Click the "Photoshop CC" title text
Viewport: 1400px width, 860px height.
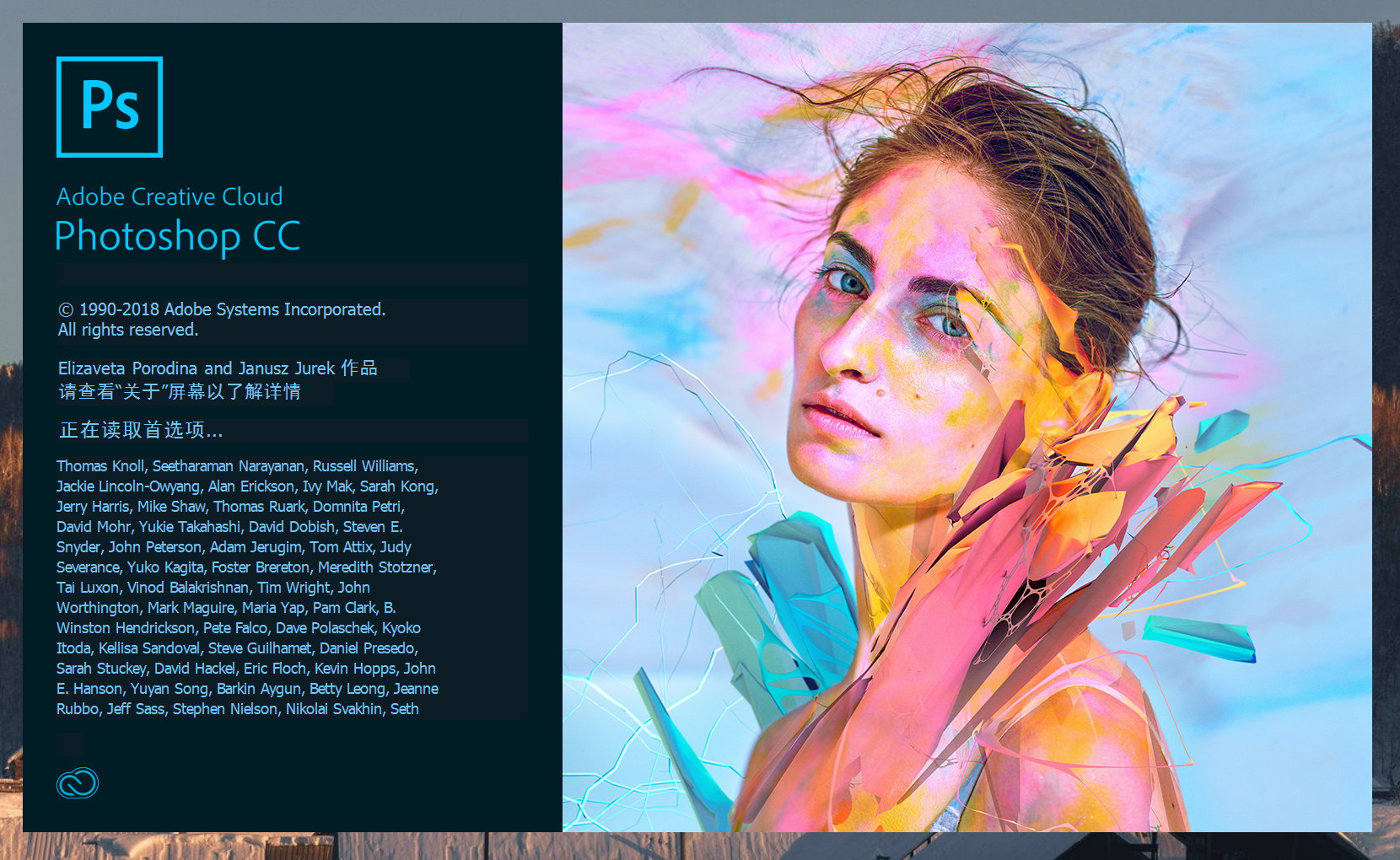click(x=177, y=237)
